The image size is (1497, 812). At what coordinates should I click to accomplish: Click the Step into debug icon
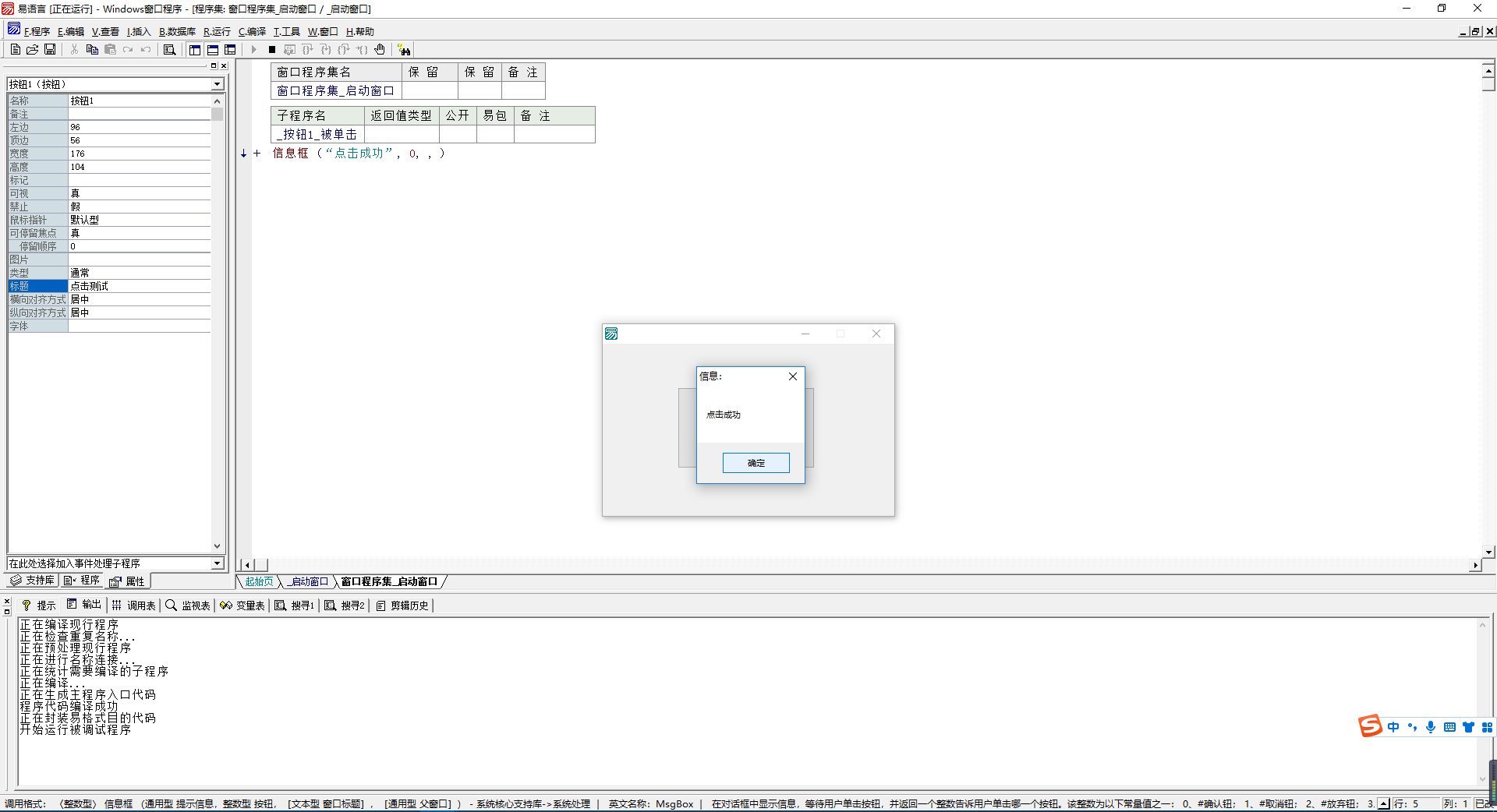(x=326, y=49)
